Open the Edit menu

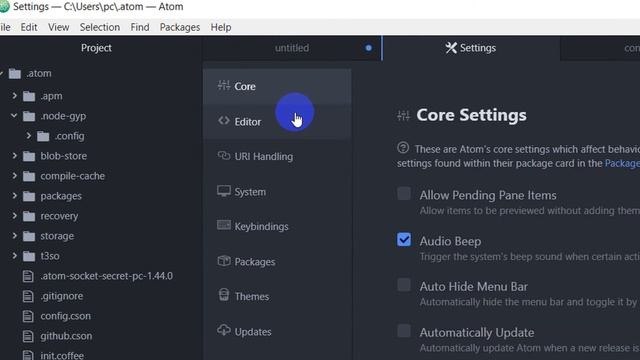click(29, 27)
